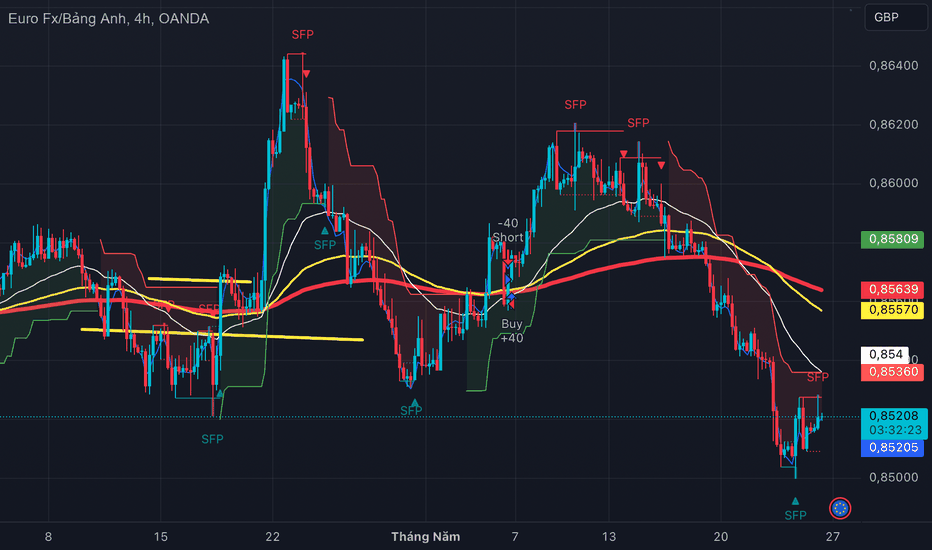932x550 pixels.
Task: Click date 20 on time axis
Action: 720,537
